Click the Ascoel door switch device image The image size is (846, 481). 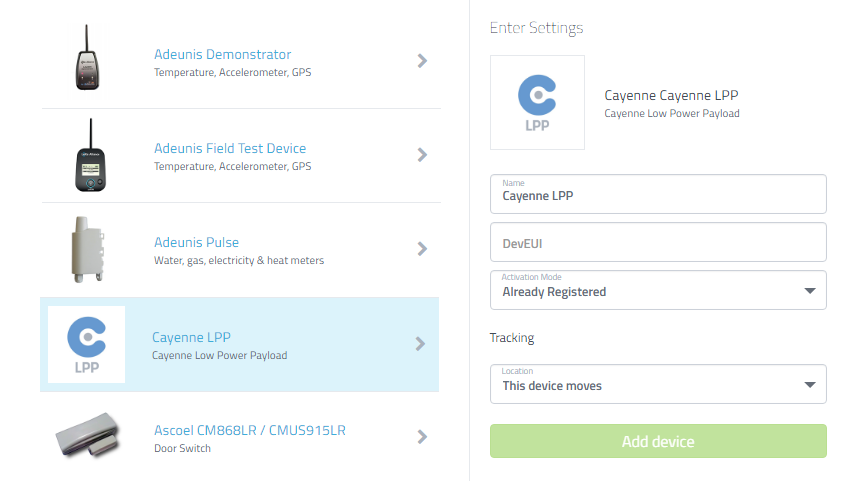pyautogui.click(x=87, y=435)
